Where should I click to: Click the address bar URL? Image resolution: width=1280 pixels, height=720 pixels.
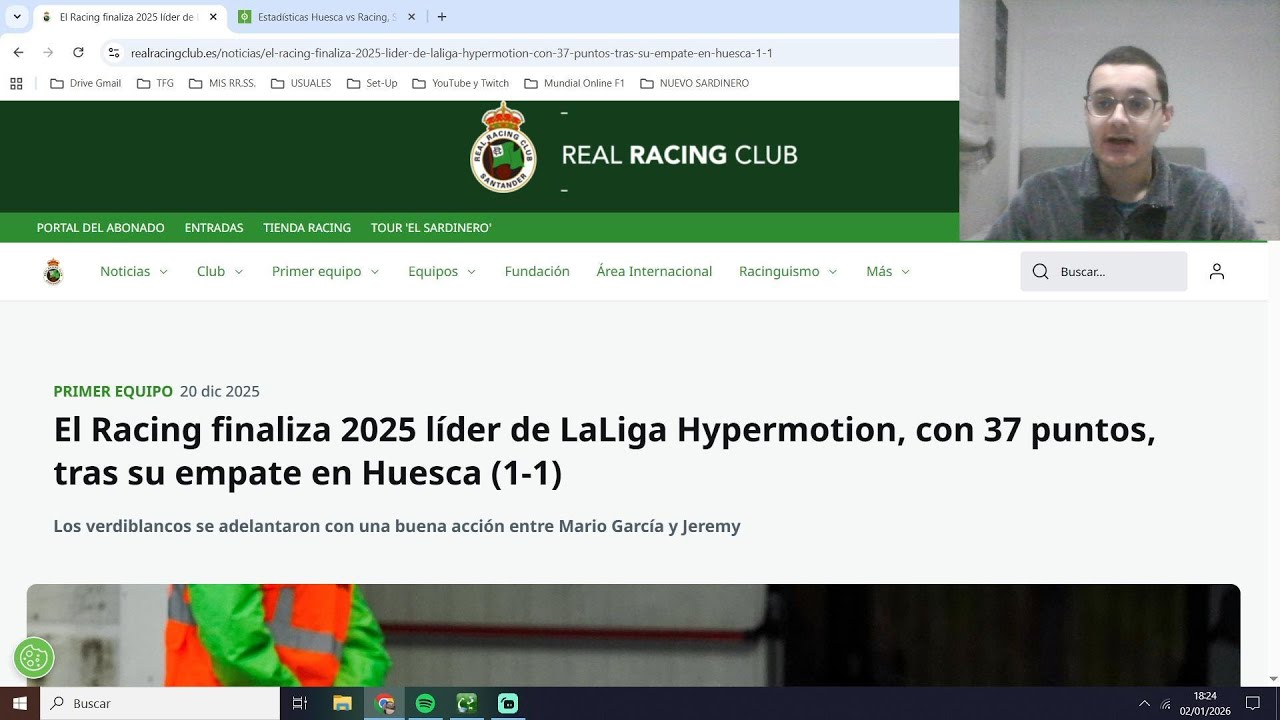[451, 53]
